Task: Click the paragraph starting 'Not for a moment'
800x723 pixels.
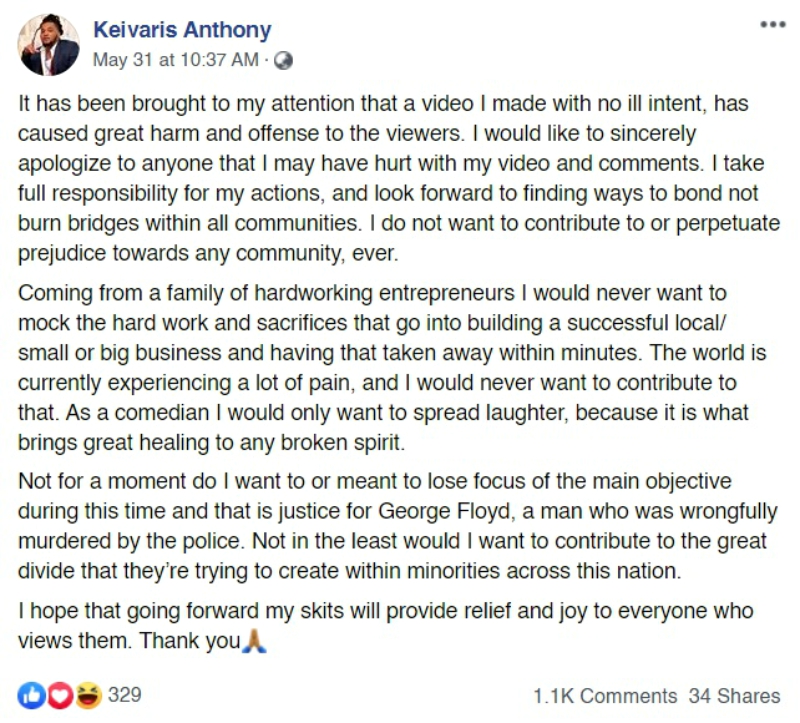Action: point(397,526)
